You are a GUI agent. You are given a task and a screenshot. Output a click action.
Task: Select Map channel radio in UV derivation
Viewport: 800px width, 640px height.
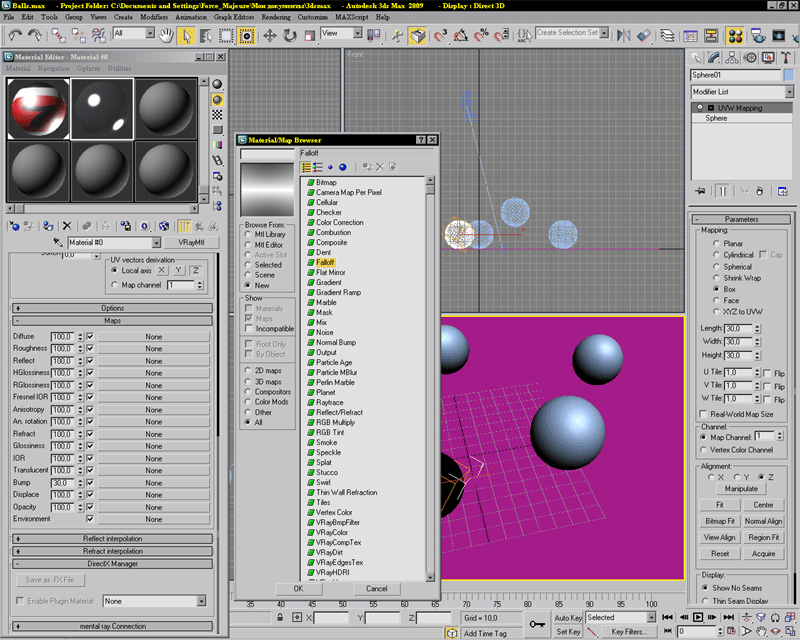[136, 285]
